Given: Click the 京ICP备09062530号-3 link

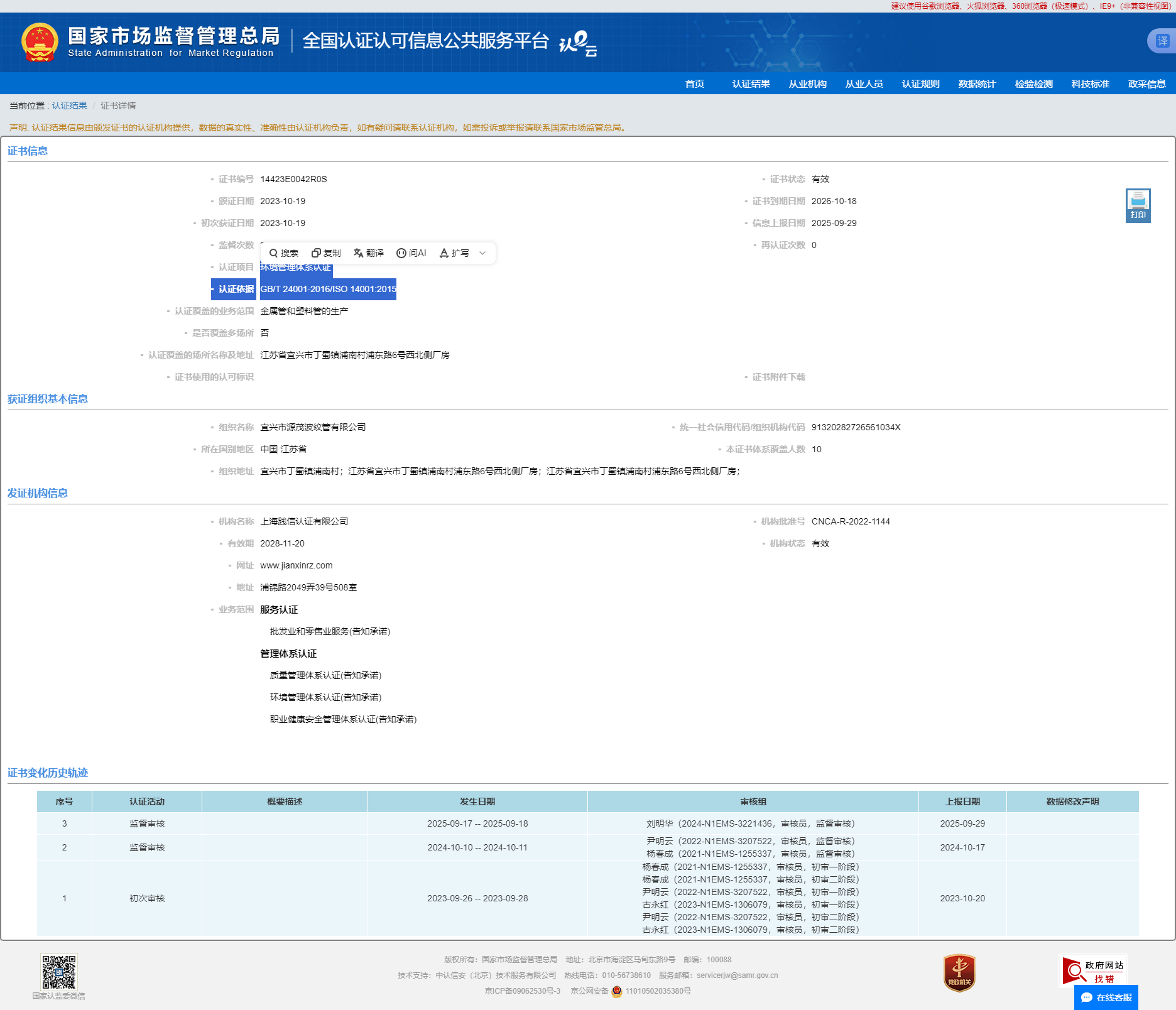Looking at the screenshot, I should coord(523,991).
